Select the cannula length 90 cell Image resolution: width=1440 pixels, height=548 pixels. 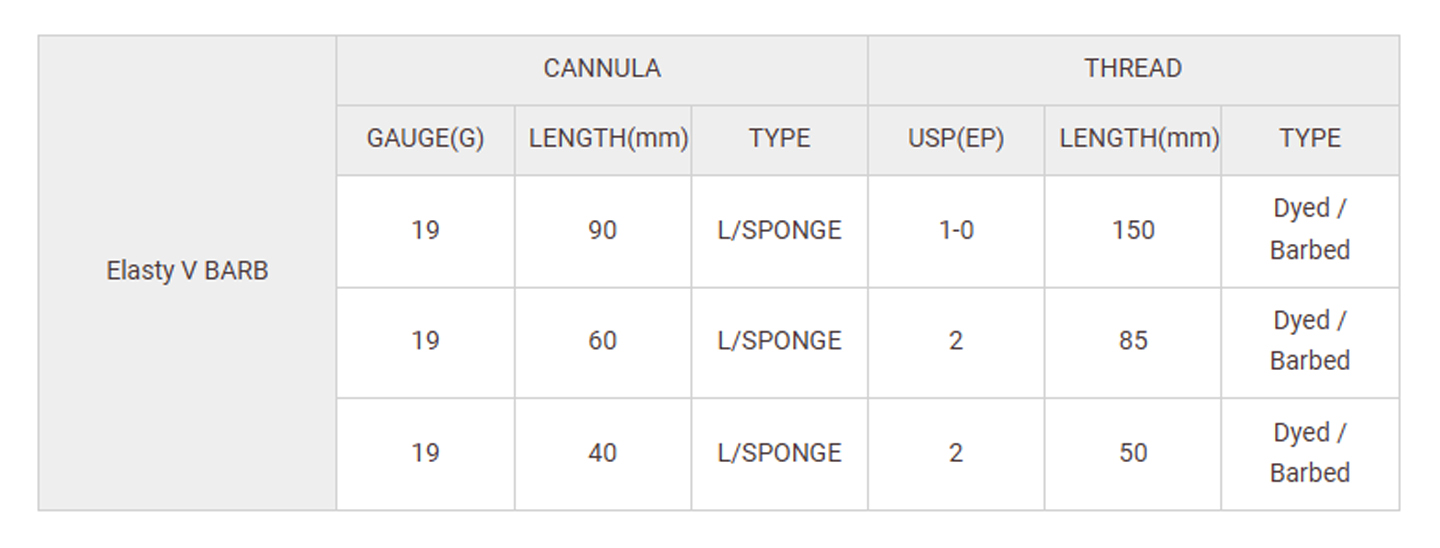(x=602, y=230)
